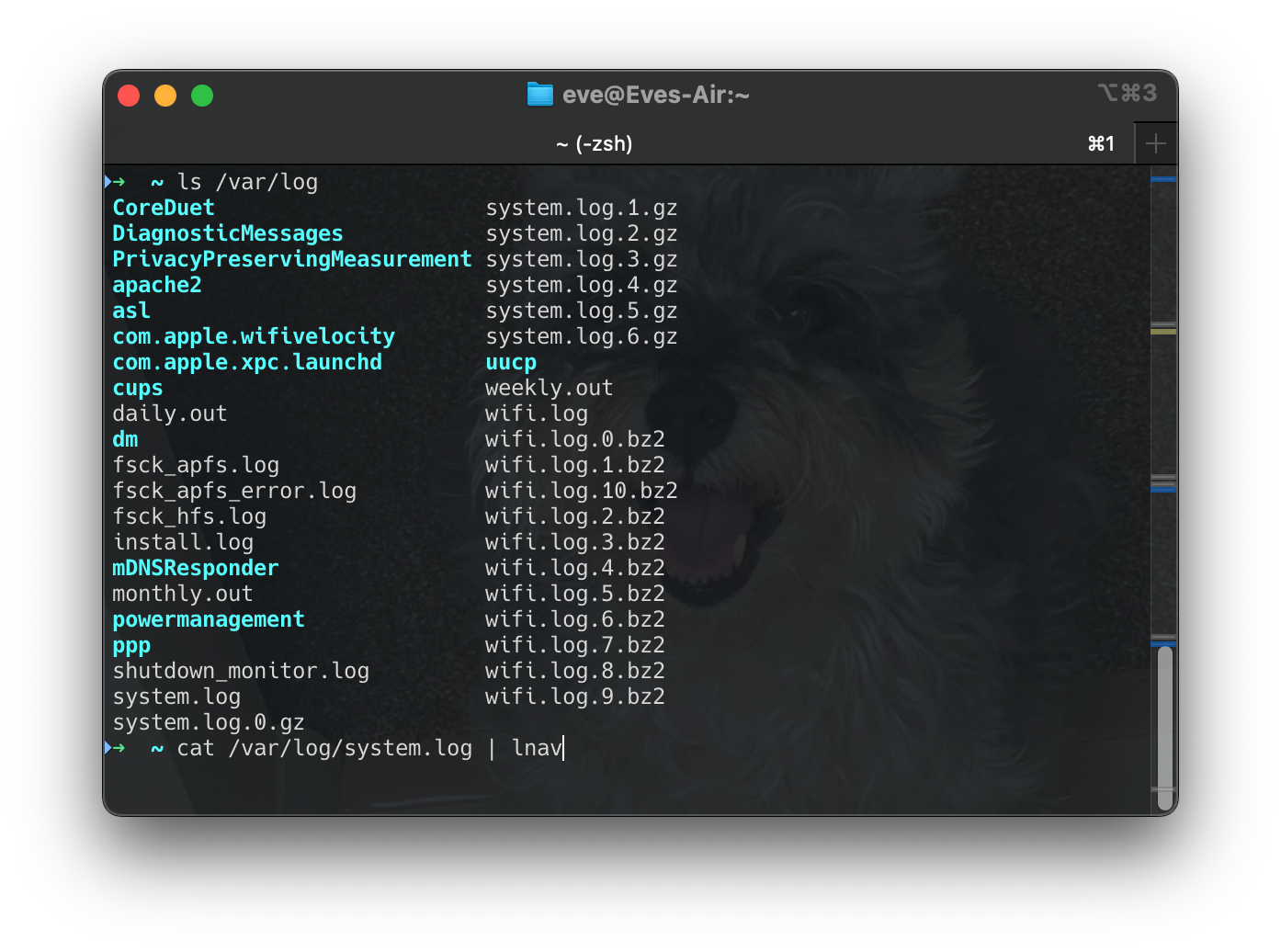Click the ⌘1 shortcut badge on the tab

1100,143
